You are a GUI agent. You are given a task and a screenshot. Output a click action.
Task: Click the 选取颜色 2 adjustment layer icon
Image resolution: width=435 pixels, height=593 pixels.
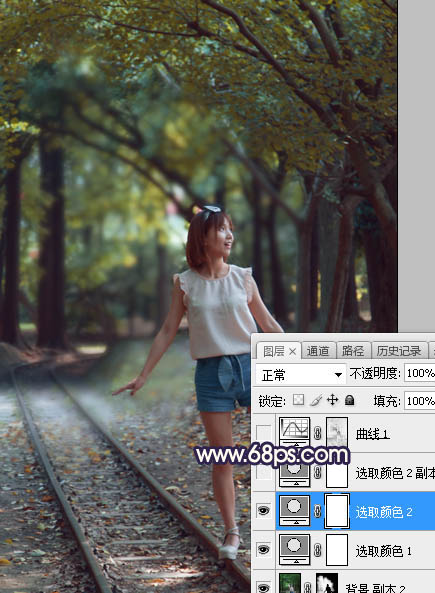[295, 511]
